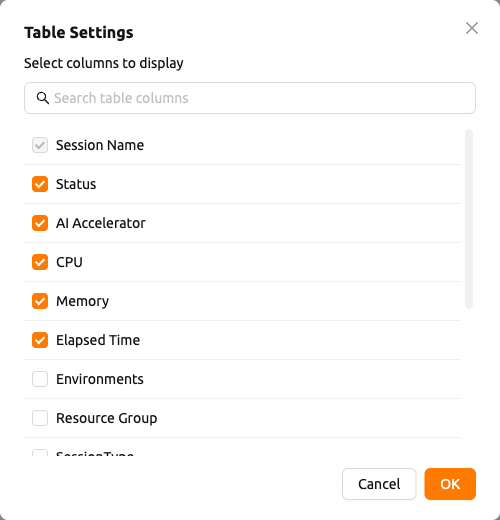Uncheck the AI Accelerator checkbox
The height and width of the screenshot is (520, 500).
(x=40, y=223)
